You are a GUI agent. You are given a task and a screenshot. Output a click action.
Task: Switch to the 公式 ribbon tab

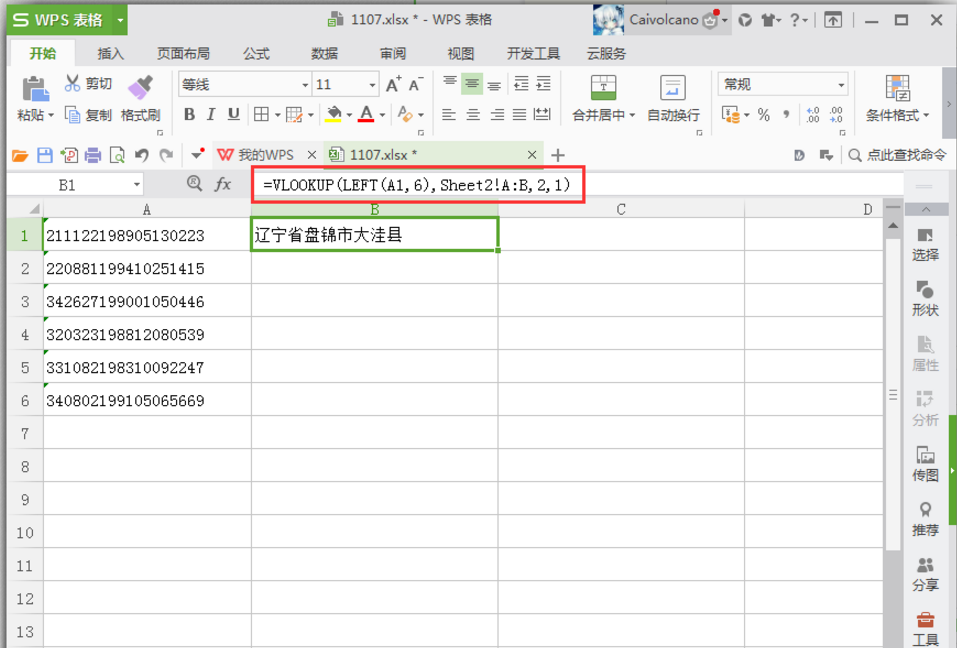256,54
